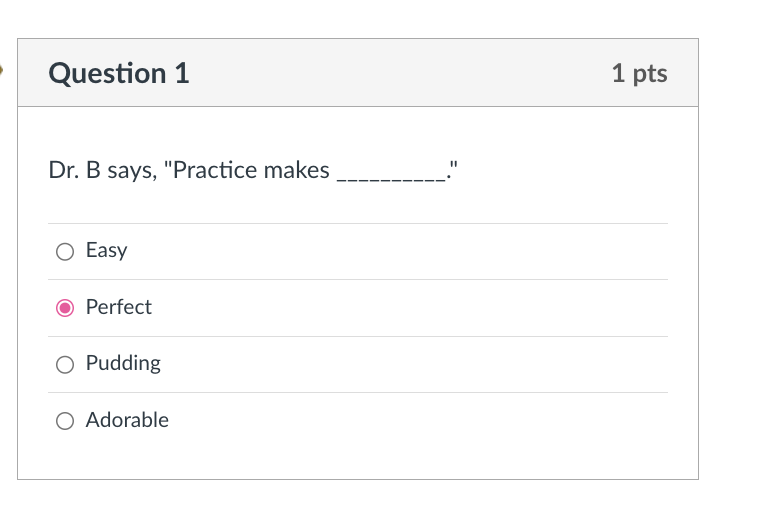Viewport: 776px width, 520px height.
Task: Click the word "Practice" in the prompt
Action: 215,170
